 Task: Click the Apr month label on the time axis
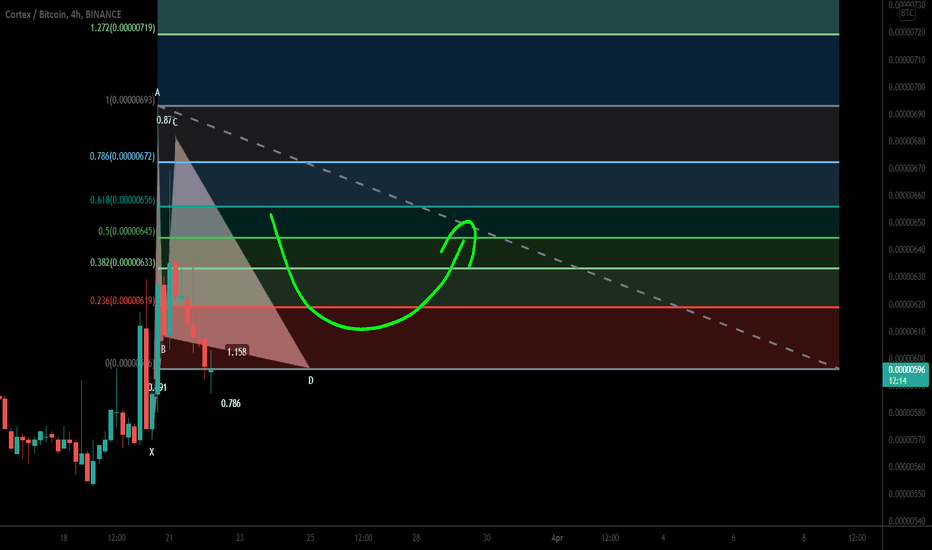pyautogui.click(x=557, y=538)
